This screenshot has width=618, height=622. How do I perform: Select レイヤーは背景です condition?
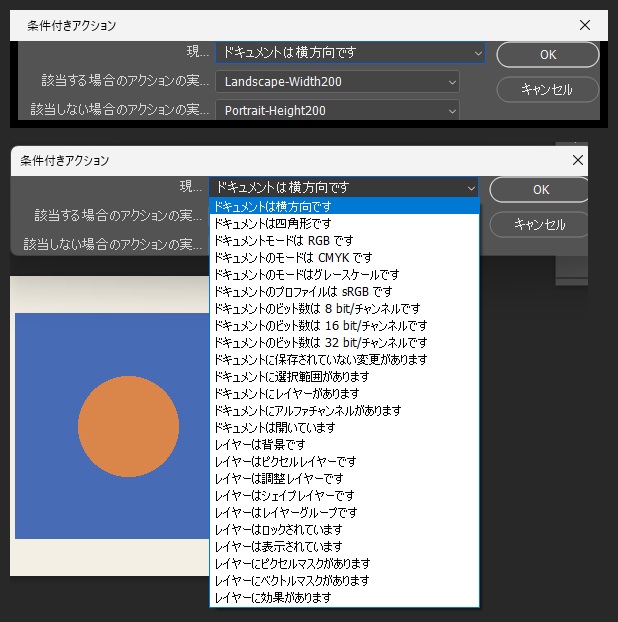(x=344, y=445)
